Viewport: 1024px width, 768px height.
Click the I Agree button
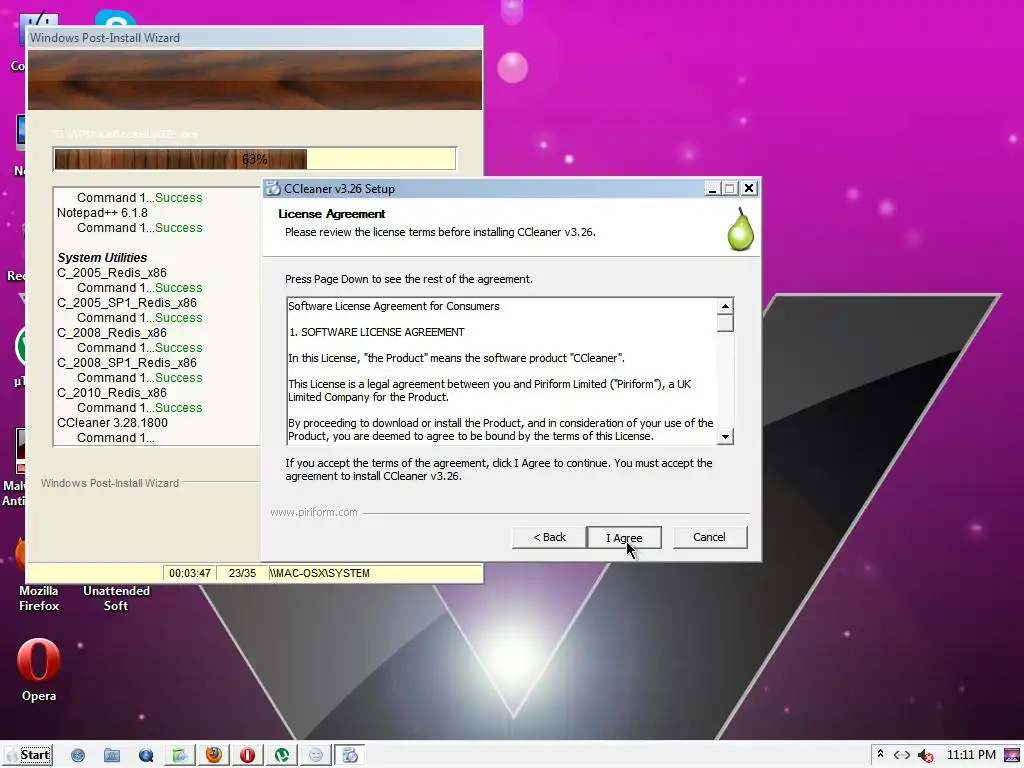[x=624, y=537]
